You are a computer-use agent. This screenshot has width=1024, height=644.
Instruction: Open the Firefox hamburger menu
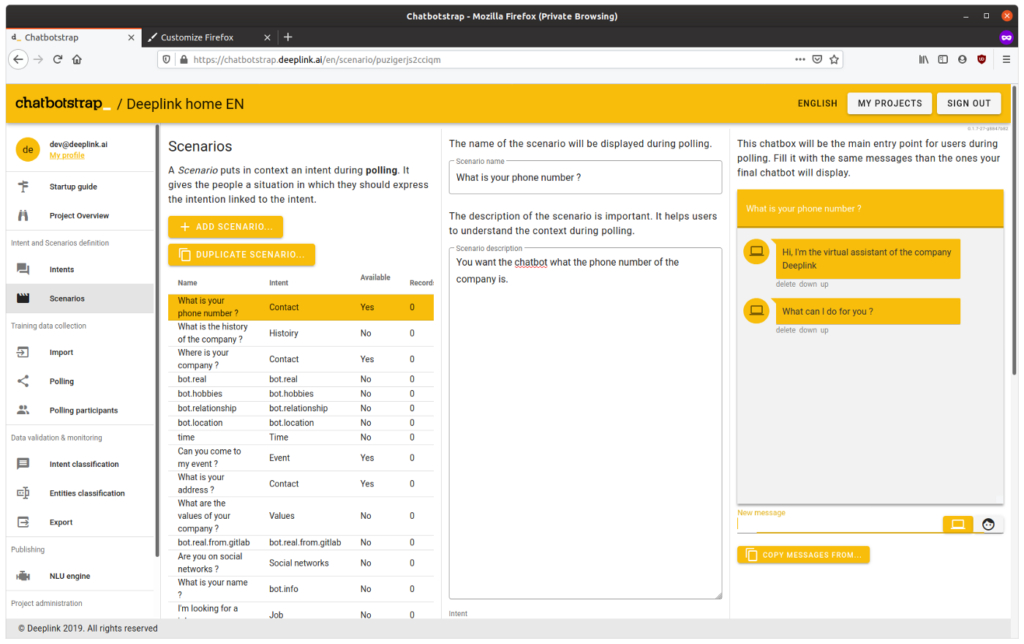point(1006,59)
